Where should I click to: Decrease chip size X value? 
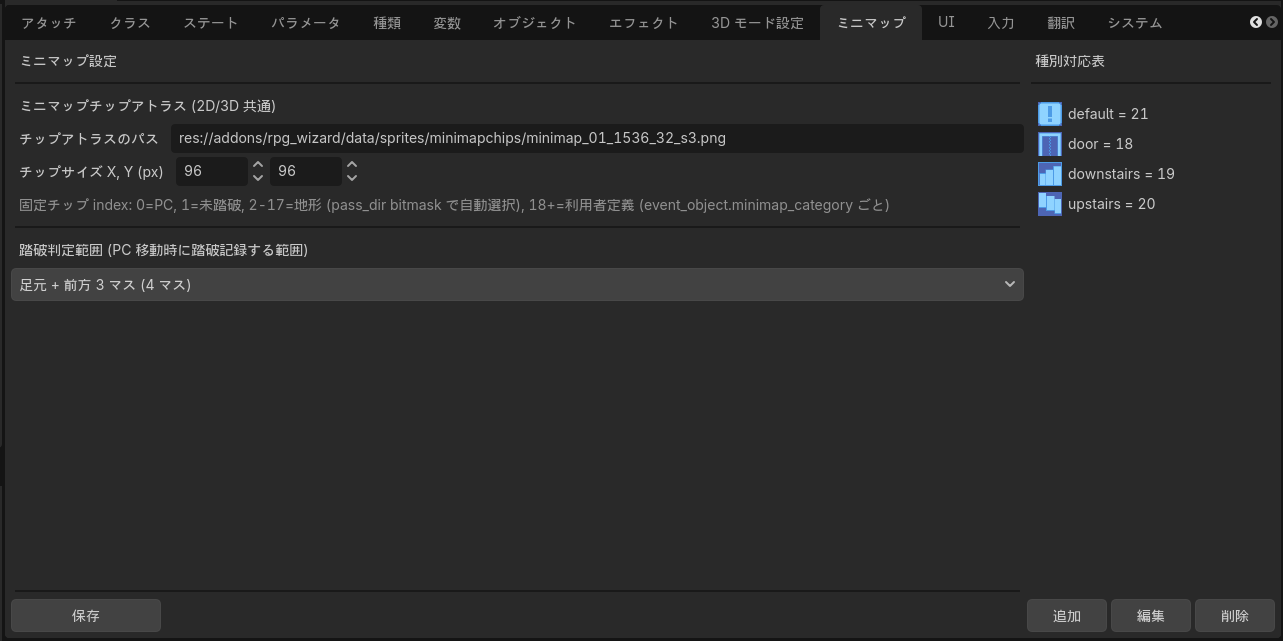coord(258,178)
